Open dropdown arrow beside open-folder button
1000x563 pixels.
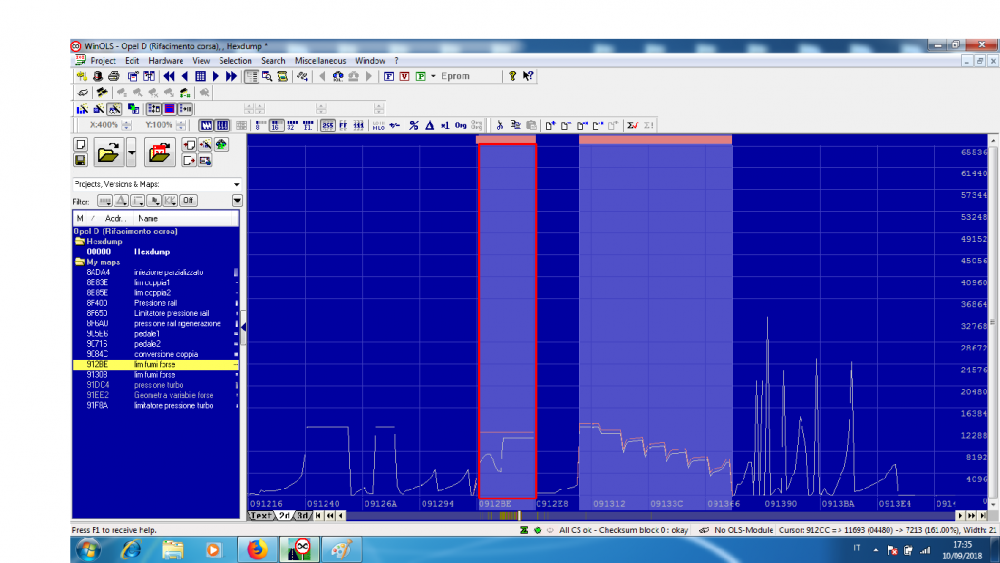click(x=131, y=153)
